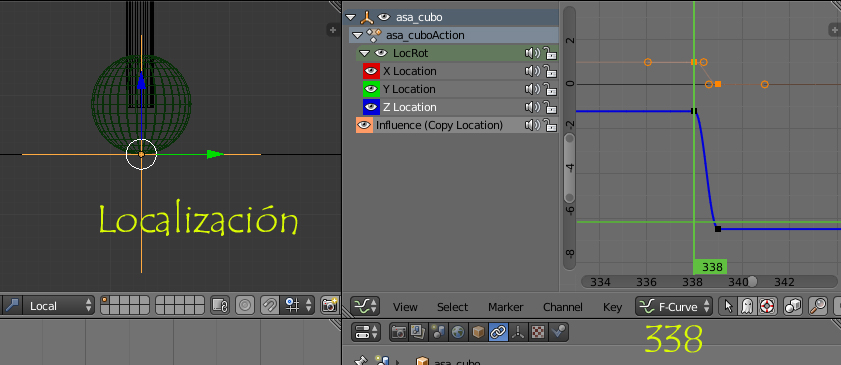Open the Channel menu
Screen dimensions: 841x365
tap(563, 307)
